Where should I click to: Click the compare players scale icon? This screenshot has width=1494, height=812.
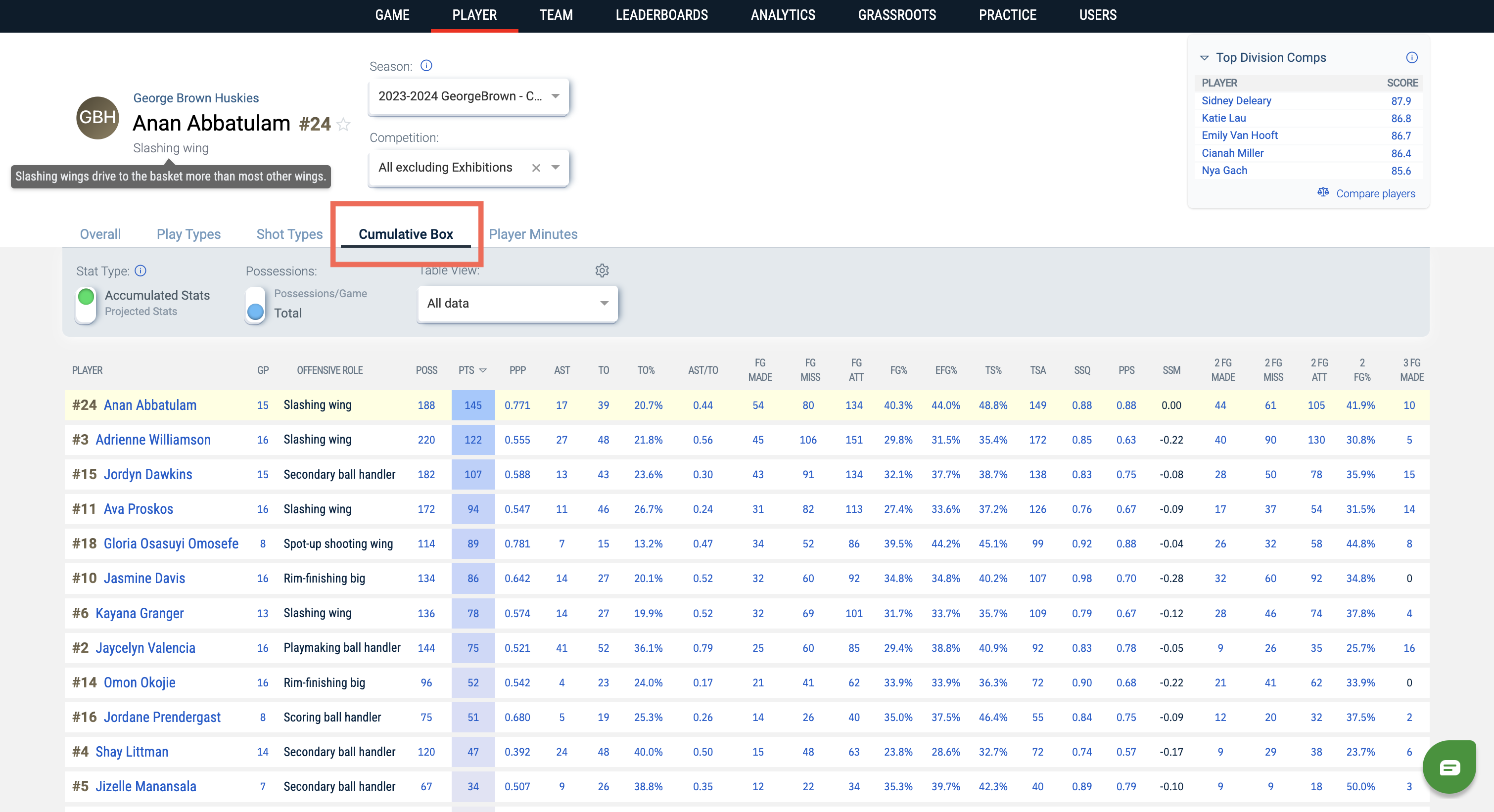click(1323, 192)
